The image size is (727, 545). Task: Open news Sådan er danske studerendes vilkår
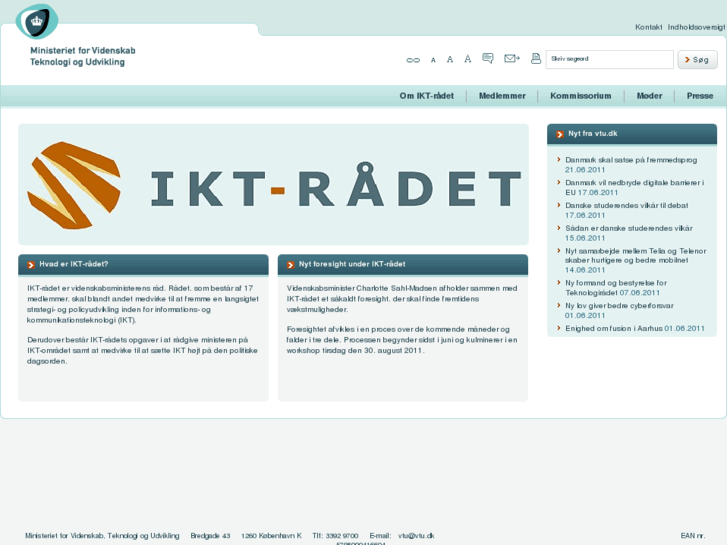pos(629,228)
